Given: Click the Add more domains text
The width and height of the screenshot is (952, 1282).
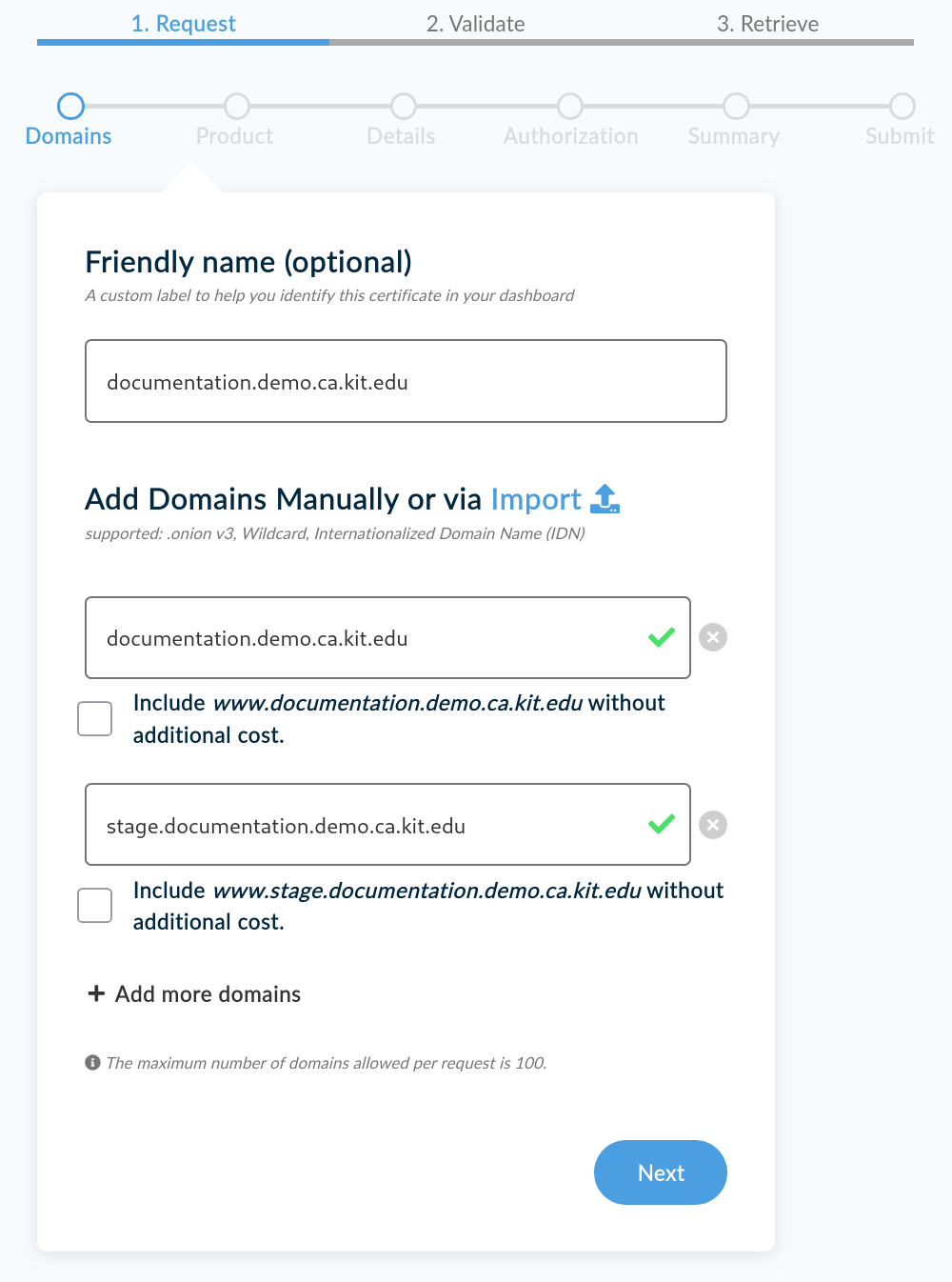Looking at the screenshot, I should coord(208,994).
